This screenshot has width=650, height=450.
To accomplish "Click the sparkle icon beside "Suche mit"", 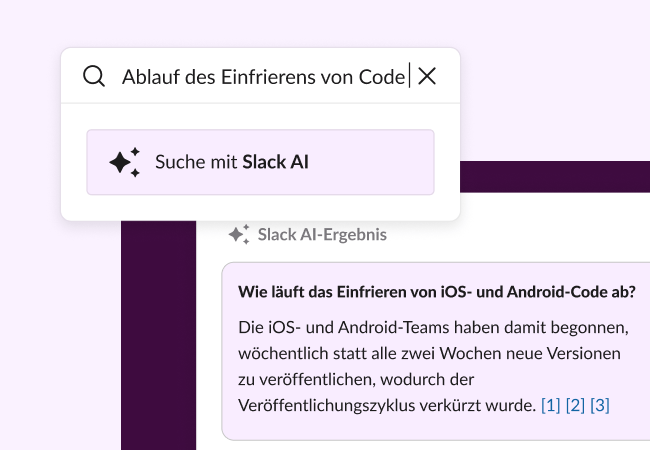I will point(124,162).
